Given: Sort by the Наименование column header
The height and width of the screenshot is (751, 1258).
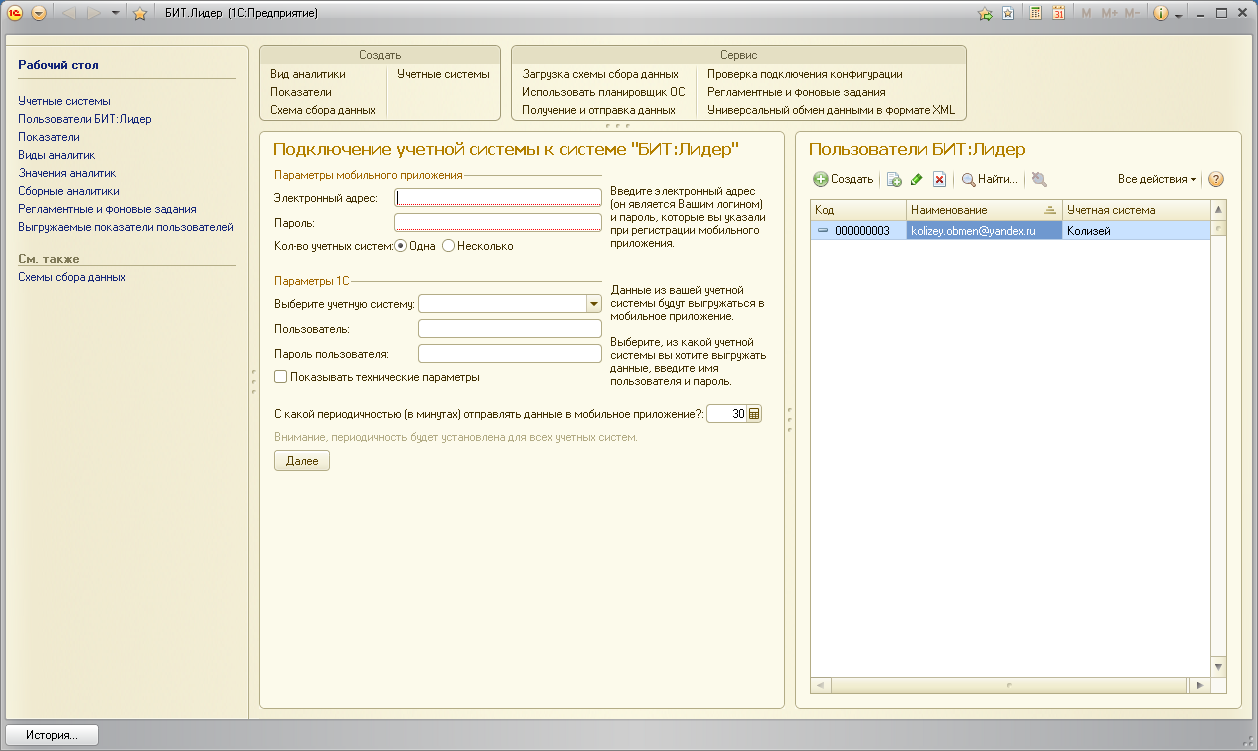Looking at the screenshot, I should coord(984,210).
